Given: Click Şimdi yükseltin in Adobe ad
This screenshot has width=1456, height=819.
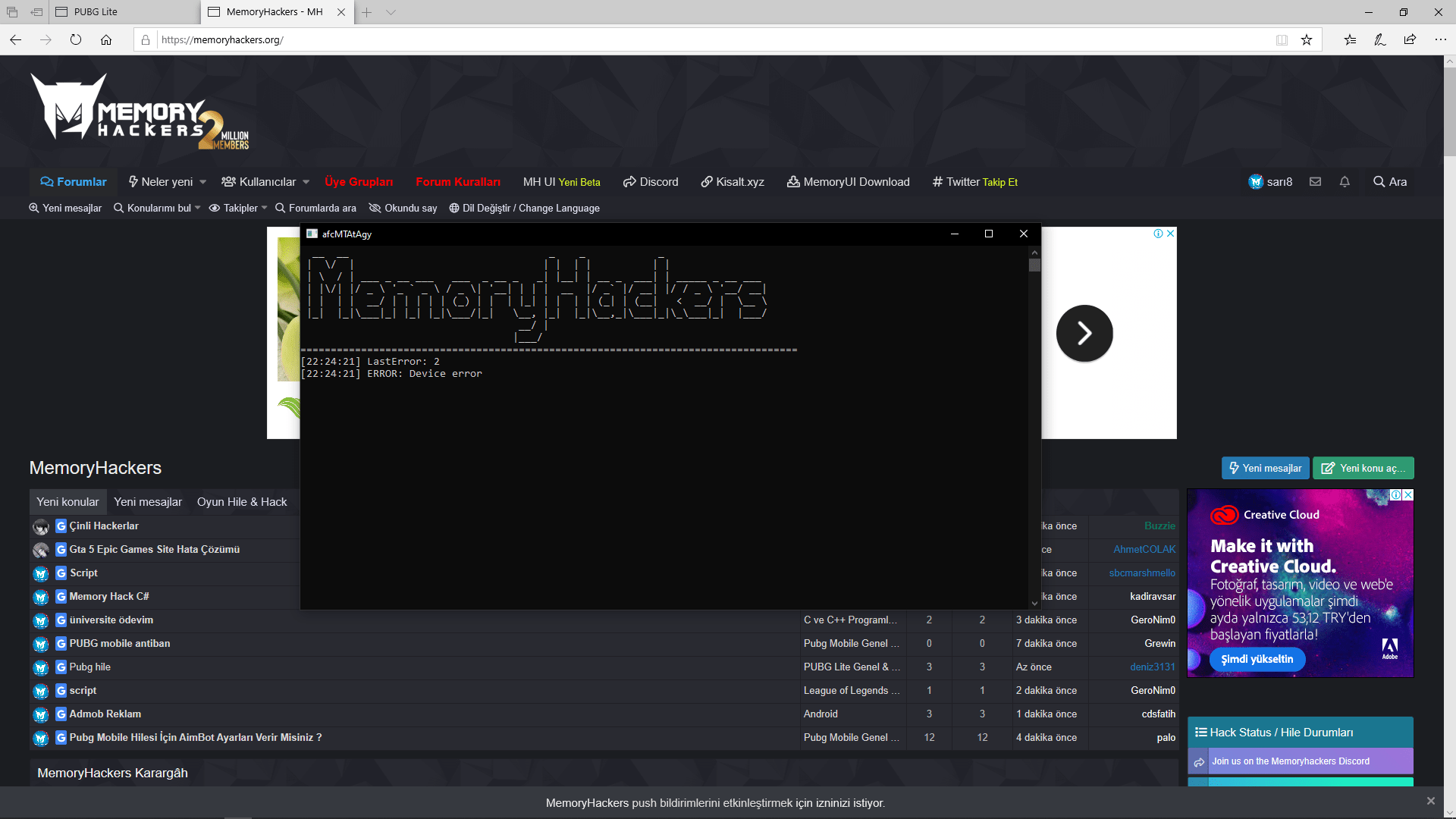Looking at the screenshot, I should [x=1257, y=659].
